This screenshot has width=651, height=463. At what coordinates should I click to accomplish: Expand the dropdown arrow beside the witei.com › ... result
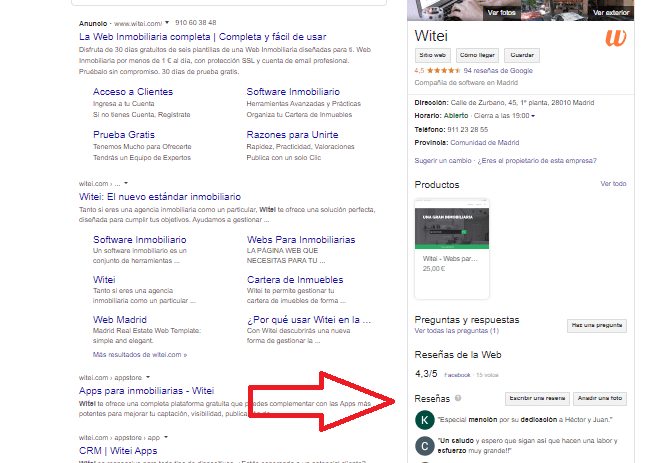pyautogui.click(x=126, y=183)
